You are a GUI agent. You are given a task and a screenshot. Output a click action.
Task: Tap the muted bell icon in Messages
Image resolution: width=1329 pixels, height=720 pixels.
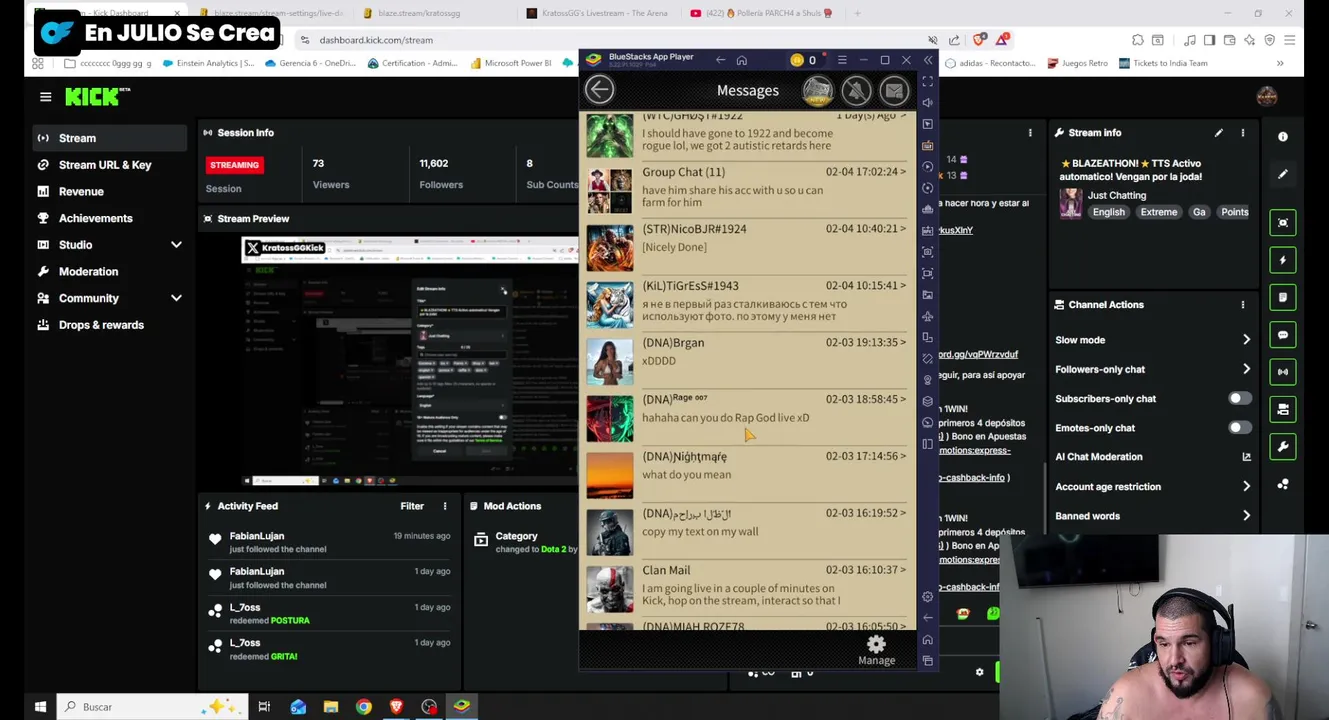click(x=856, y=91)
